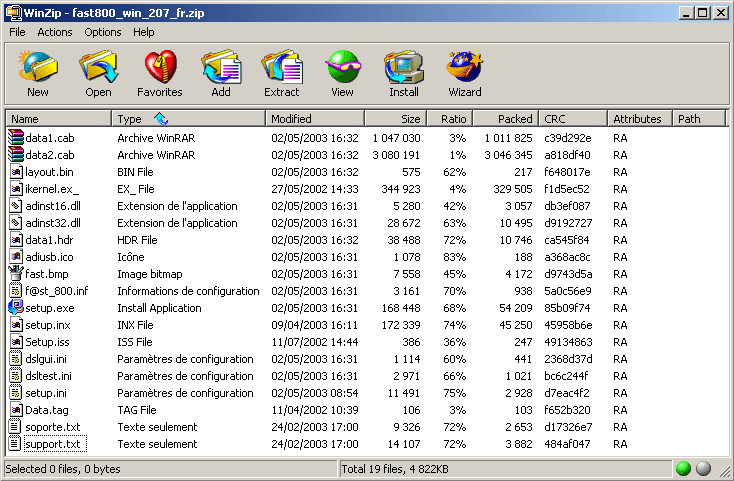Click the adinst32.dll file icon
The width and height of the screenshot is (734, 481).
coord(16,223)
